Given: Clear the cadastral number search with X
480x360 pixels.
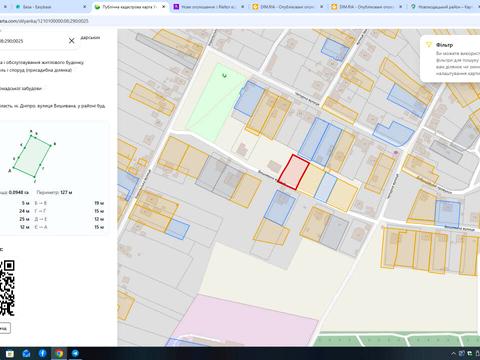Looking at the screenshot, I should [71, 41].
